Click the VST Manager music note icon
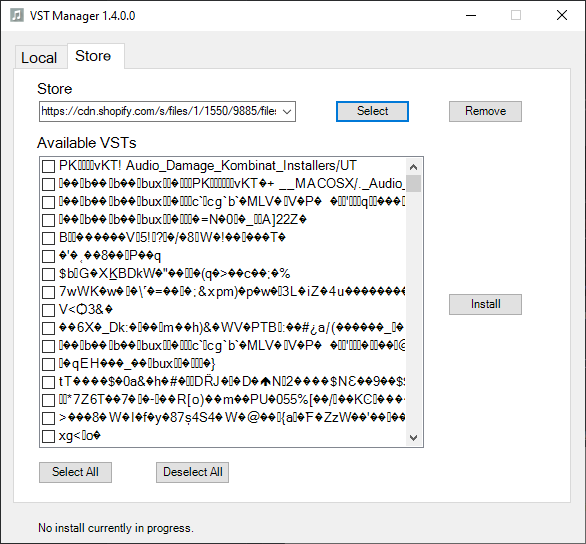 click(x=16, y=15)
